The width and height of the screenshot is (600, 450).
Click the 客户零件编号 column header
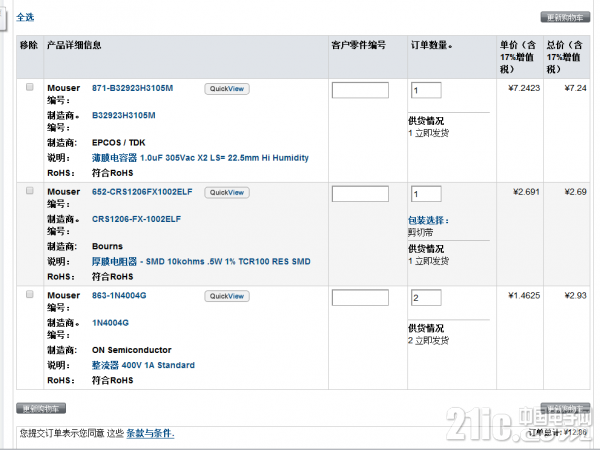click(x=359, y=45)
